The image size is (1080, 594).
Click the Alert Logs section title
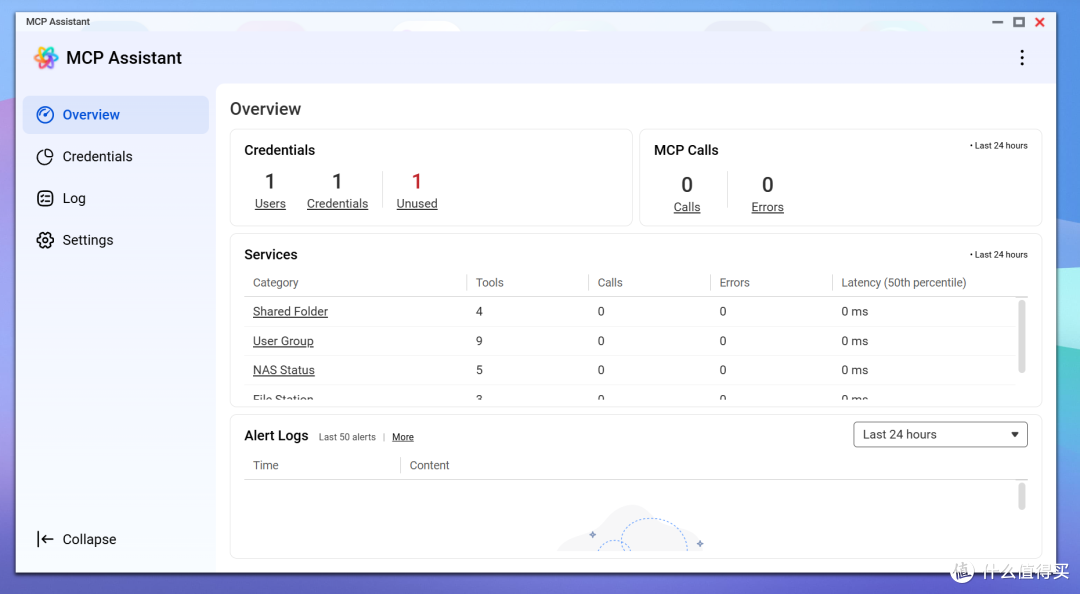(276, 436)
